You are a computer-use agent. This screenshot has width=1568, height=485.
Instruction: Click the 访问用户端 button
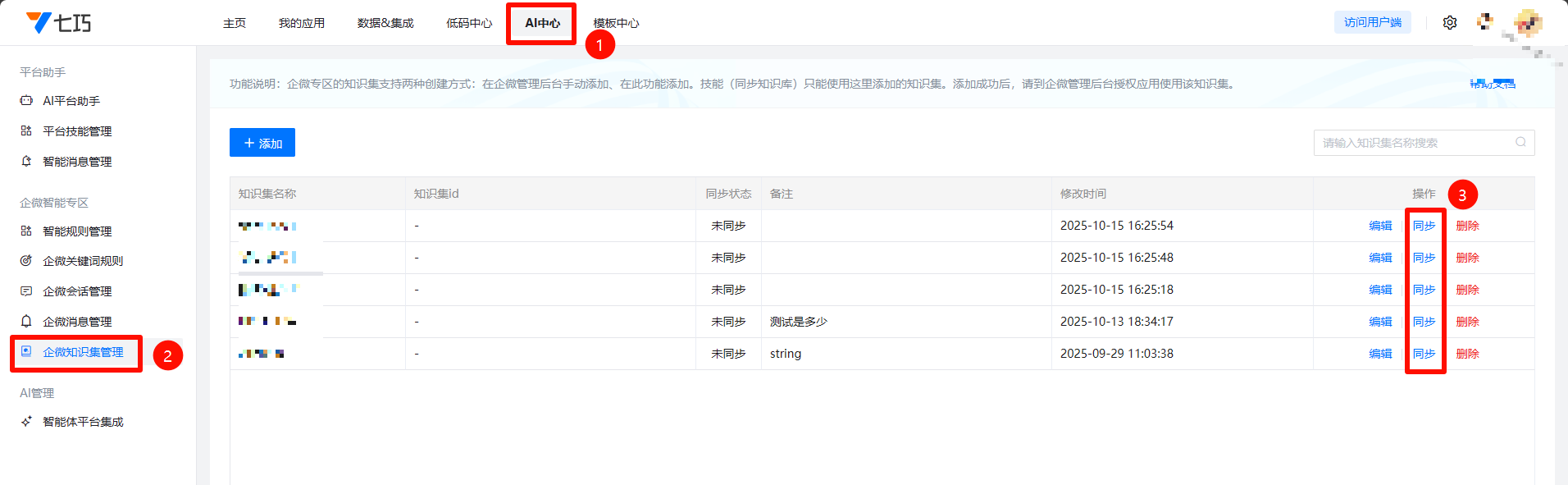point(1372,23)
